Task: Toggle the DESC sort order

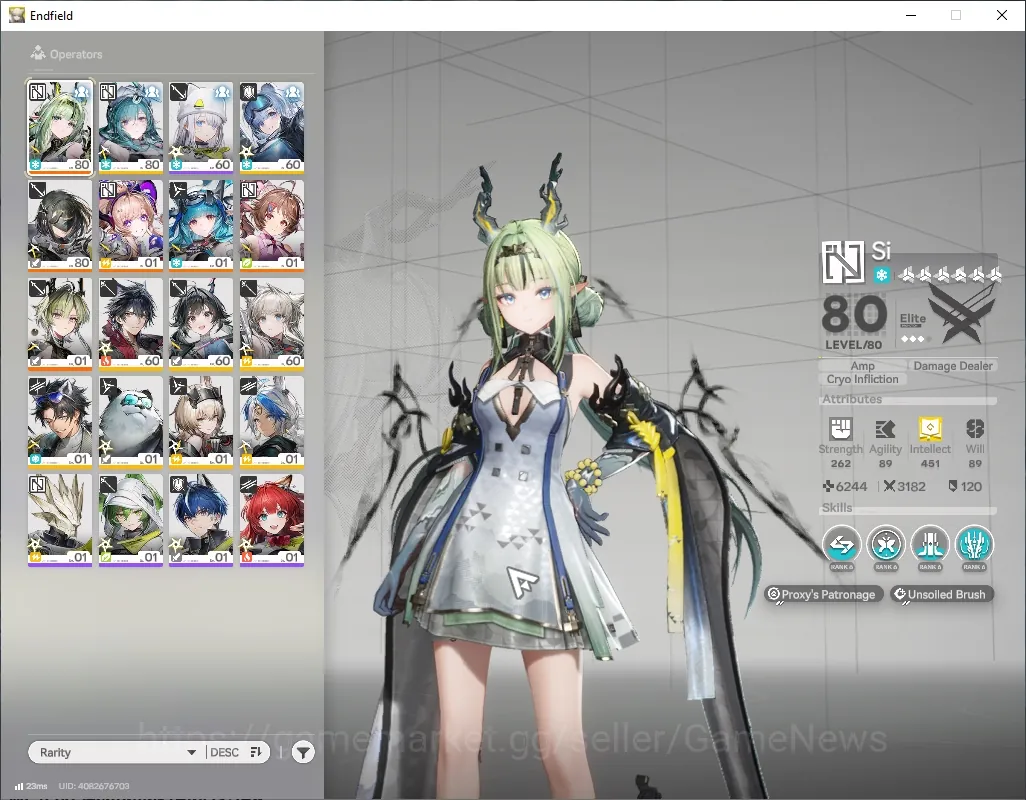Action: tap(236, 752)
